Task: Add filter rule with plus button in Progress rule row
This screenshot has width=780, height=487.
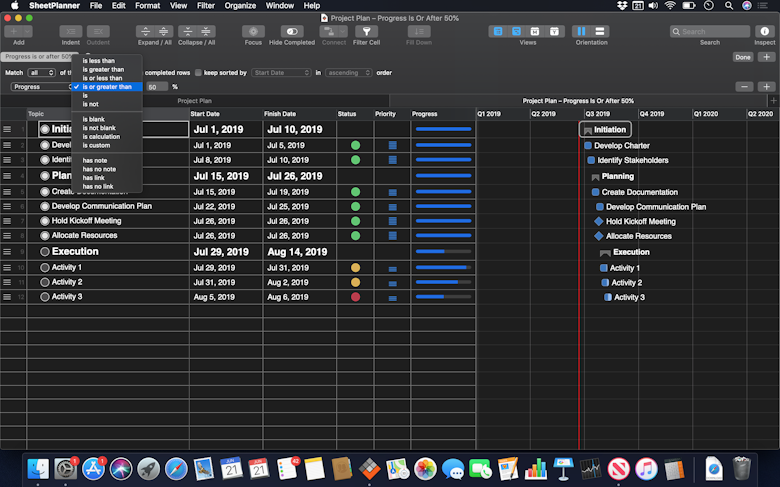Action: (x=767, y=87)
